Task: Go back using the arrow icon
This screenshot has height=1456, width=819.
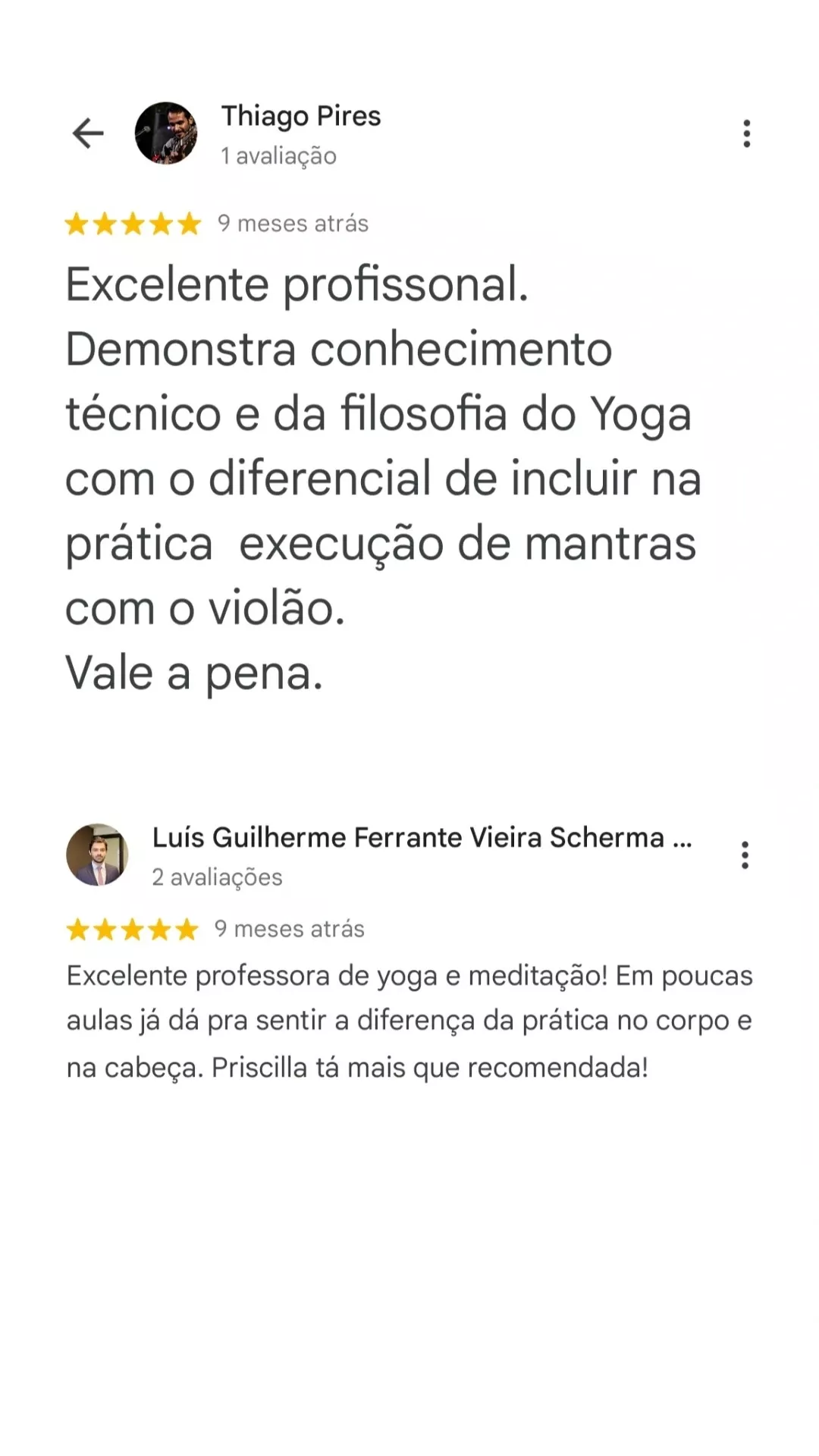Action: point(88,133)
